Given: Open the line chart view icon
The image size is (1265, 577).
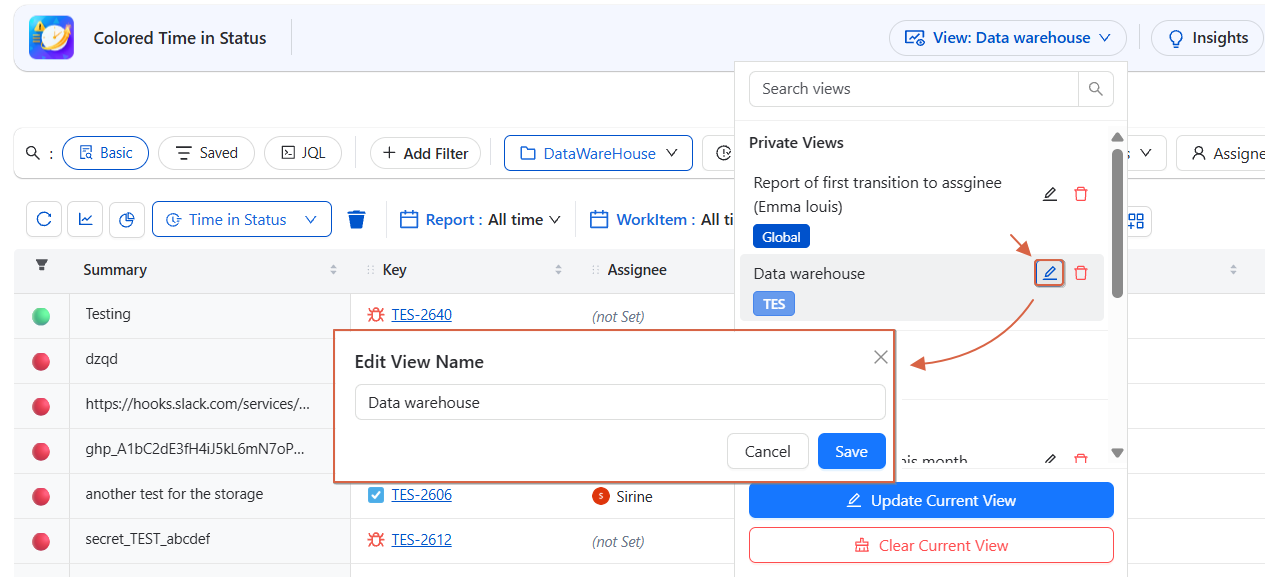Looking at the screenshot, I should click(85, 219).
